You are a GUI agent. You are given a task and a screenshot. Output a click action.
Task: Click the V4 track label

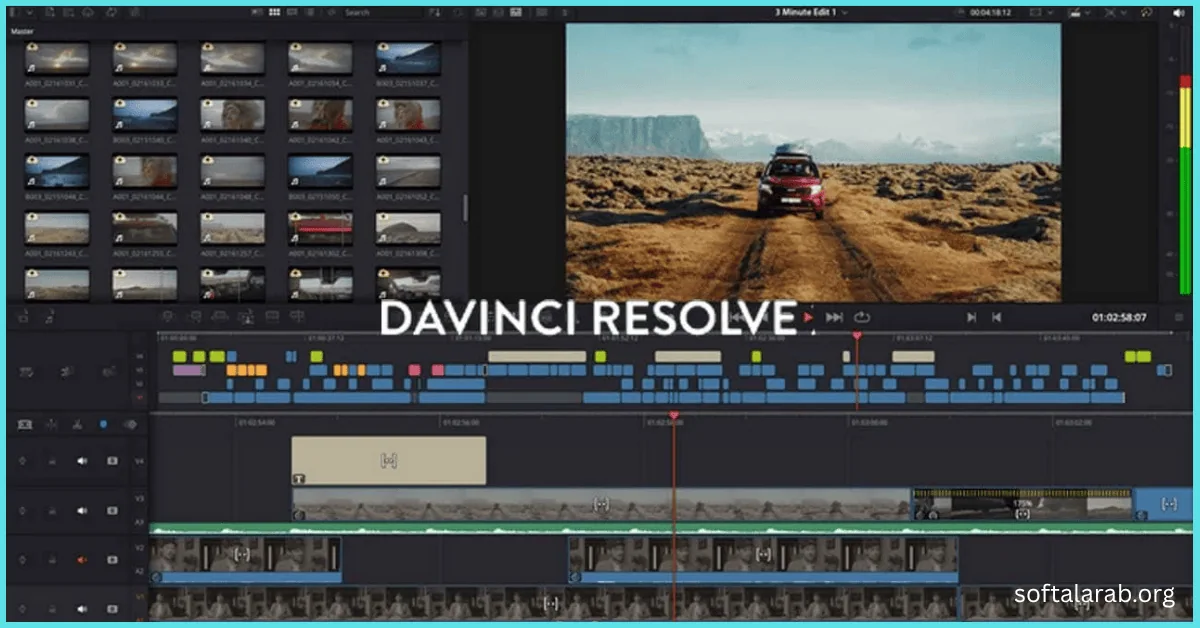click(140, 461)
